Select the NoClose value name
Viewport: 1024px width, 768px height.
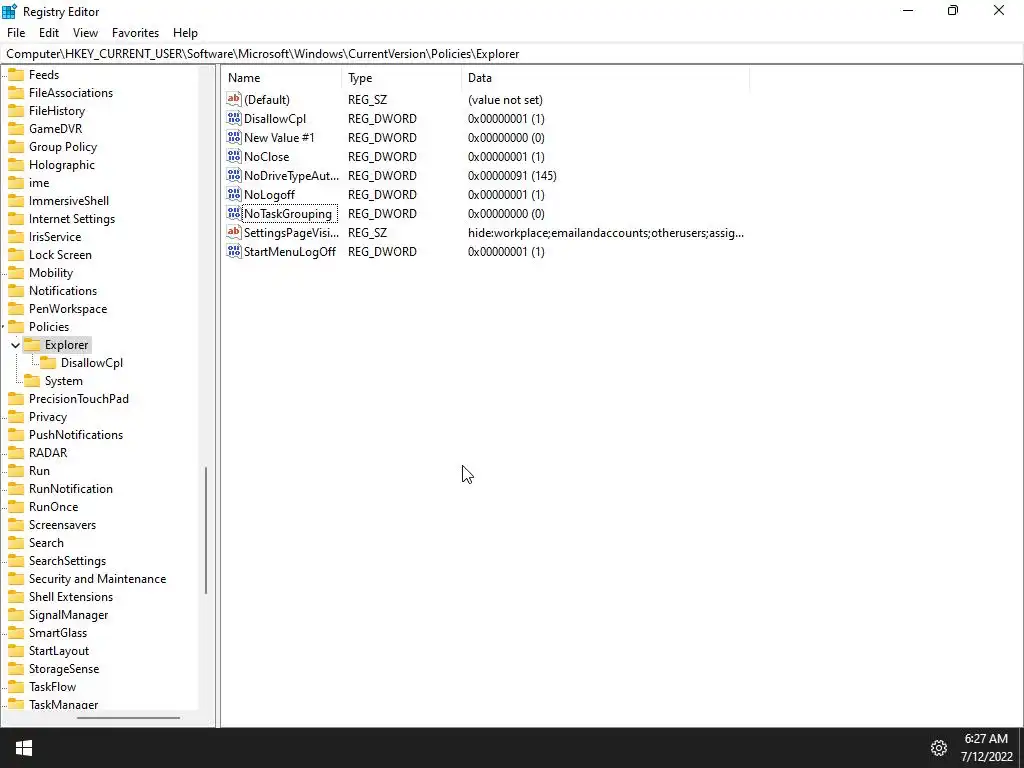[266, 157]
